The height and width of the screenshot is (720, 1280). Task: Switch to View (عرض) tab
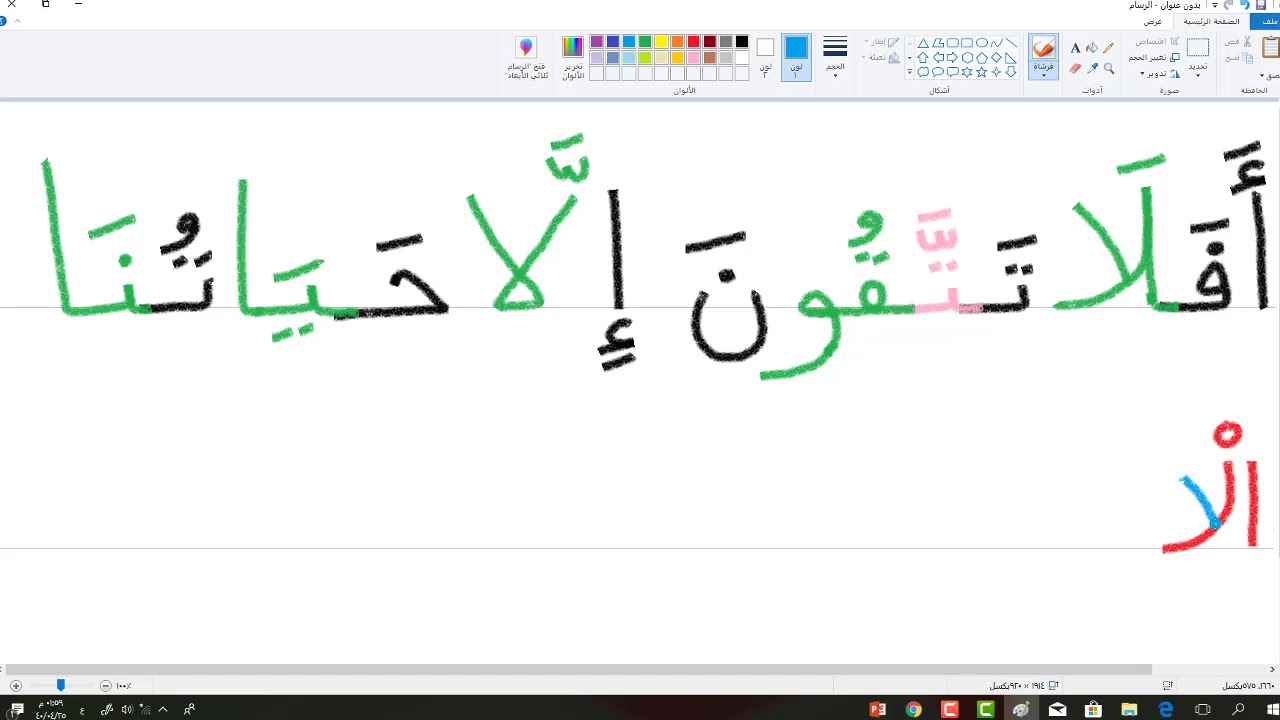click(x=1153, y=22)
